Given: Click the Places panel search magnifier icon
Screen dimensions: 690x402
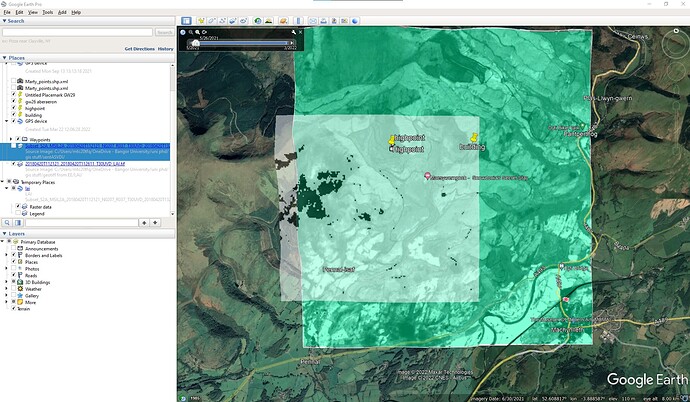Looking at the screenshot, I should click(7, 223).
